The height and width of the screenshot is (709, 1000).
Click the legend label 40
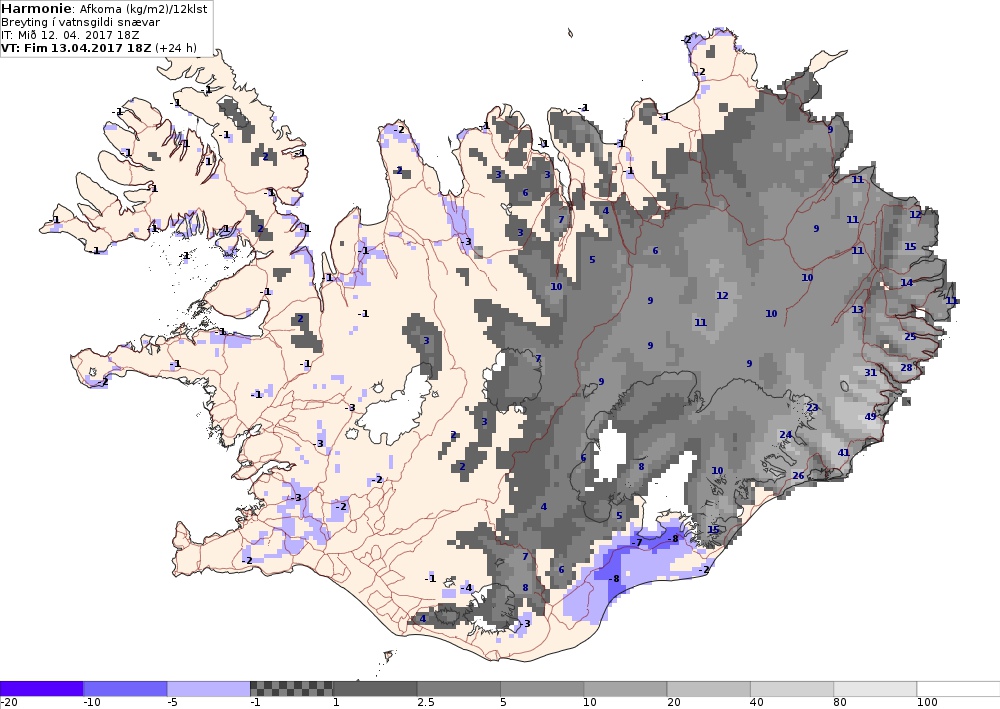pos(756,703)
